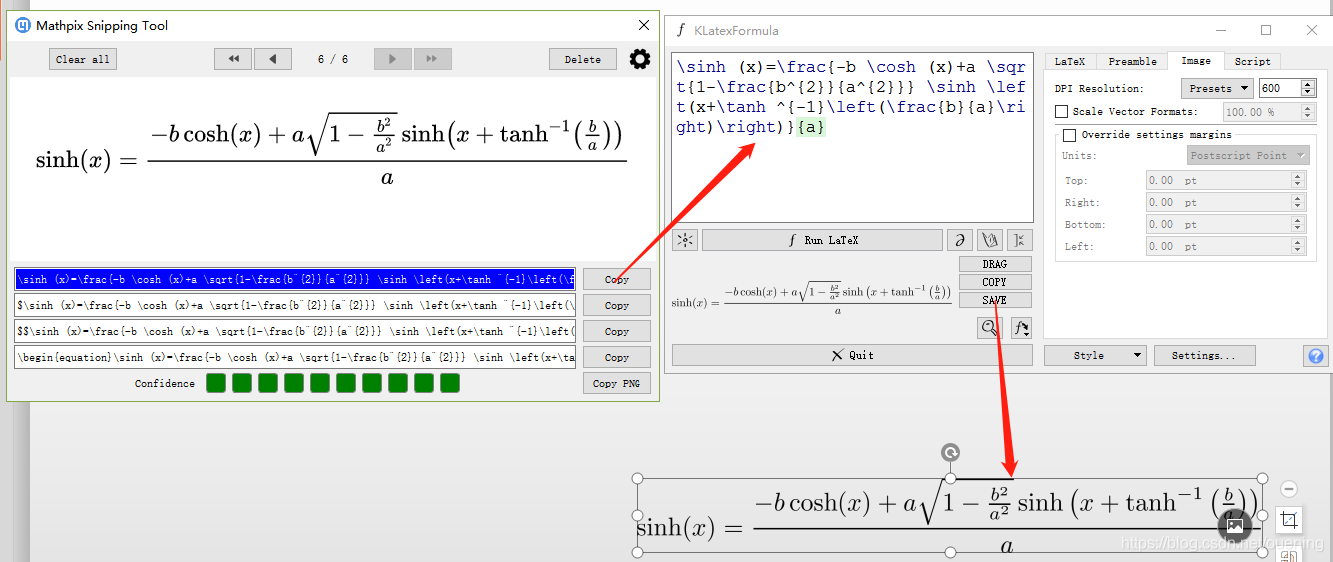The image size is (1333, 562).
Task: Select the \begin{equation} LaTeX text row
Action: (x=295, y=357)
